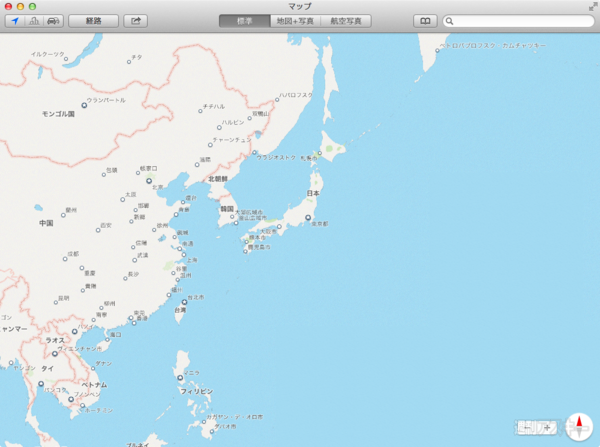Click the 鹿児島市 city label
This screenshot has height=447, width=600.
pos(259,247)
